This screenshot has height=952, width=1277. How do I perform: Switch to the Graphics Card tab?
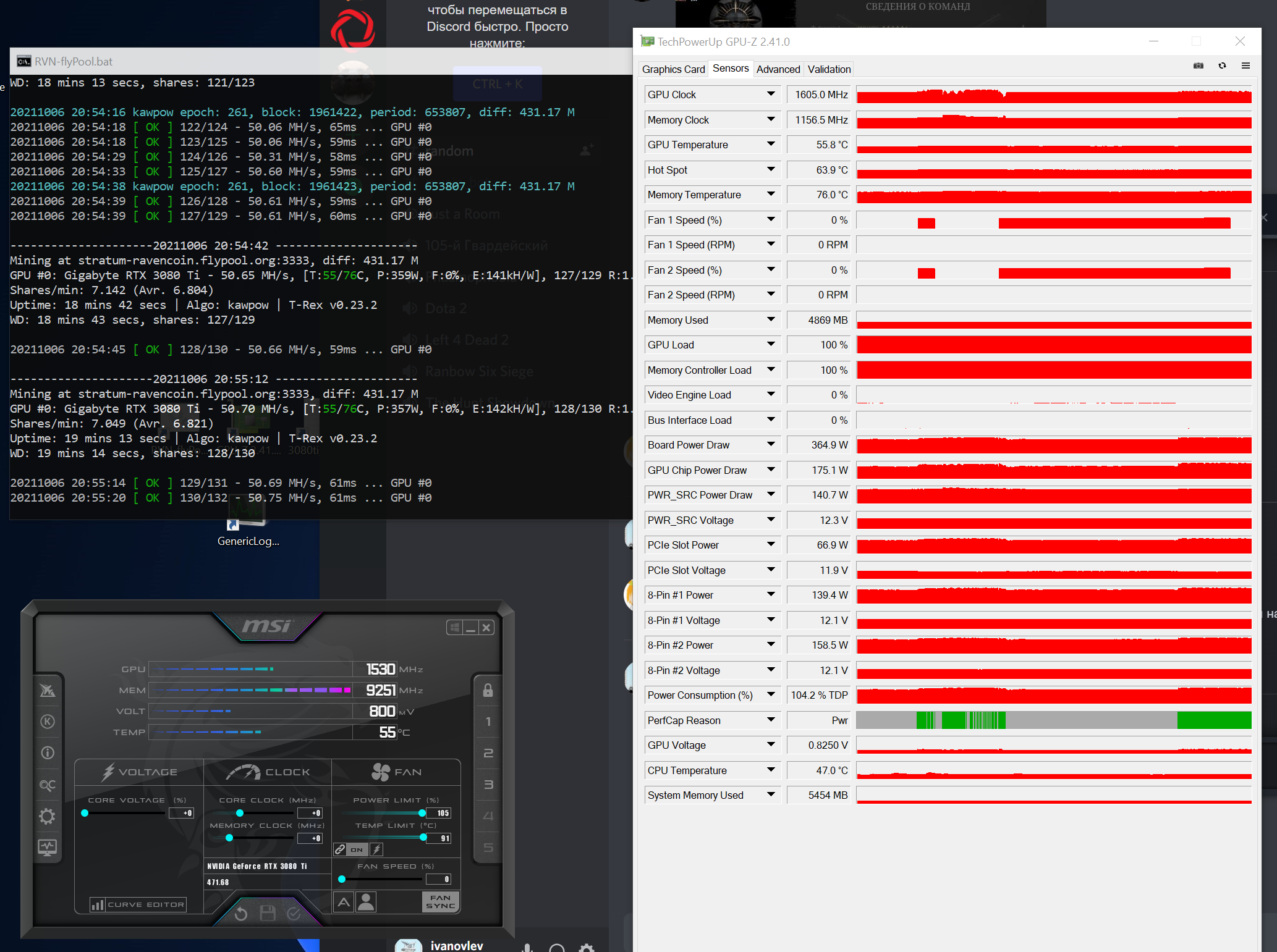point(673,69)
